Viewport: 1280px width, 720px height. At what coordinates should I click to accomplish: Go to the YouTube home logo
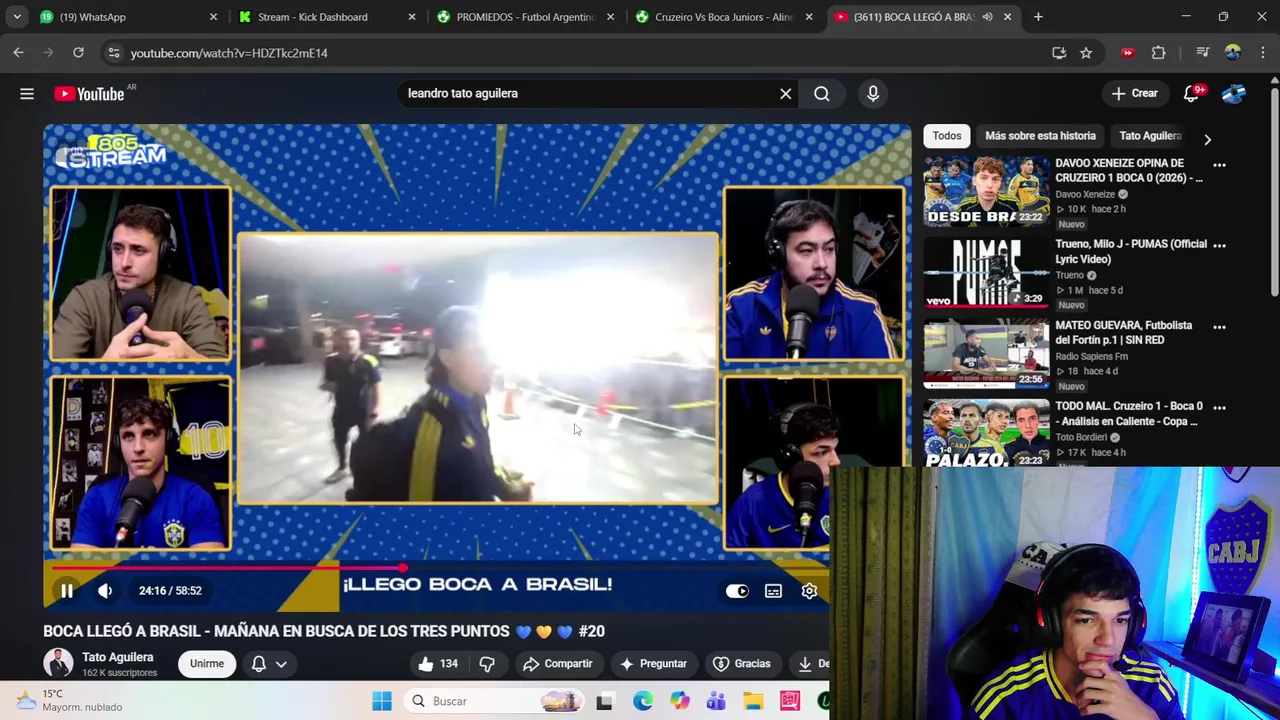tap(89, 93)
